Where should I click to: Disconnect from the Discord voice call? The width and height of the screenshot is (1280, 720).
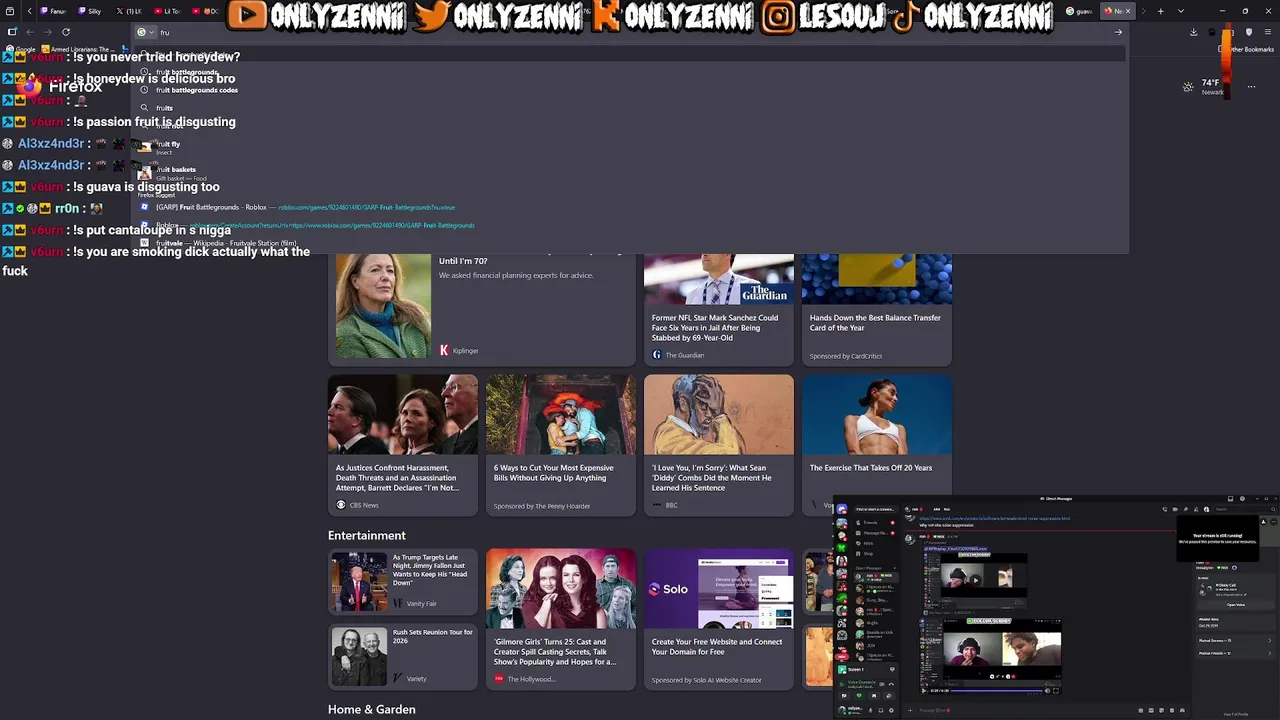(x=891, y=684)
